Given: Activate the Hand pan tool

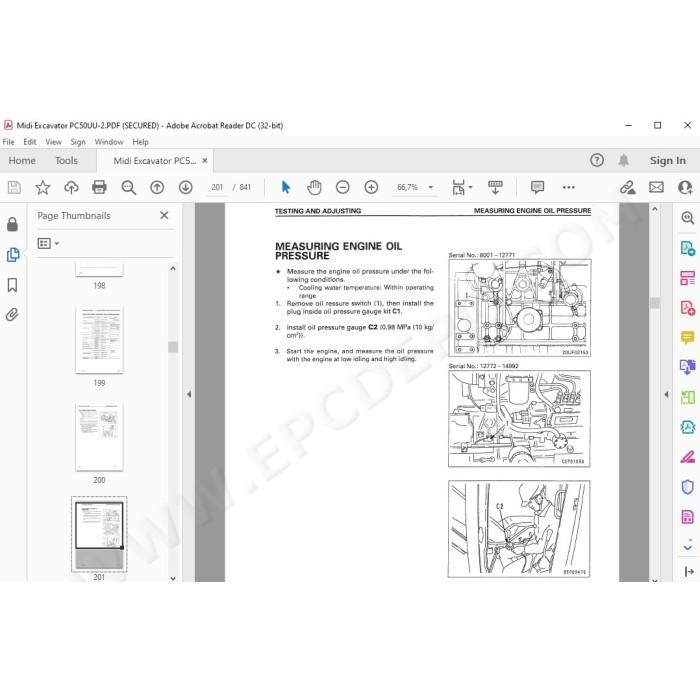Looking at the screenshot, I should [x=314, y=188].
